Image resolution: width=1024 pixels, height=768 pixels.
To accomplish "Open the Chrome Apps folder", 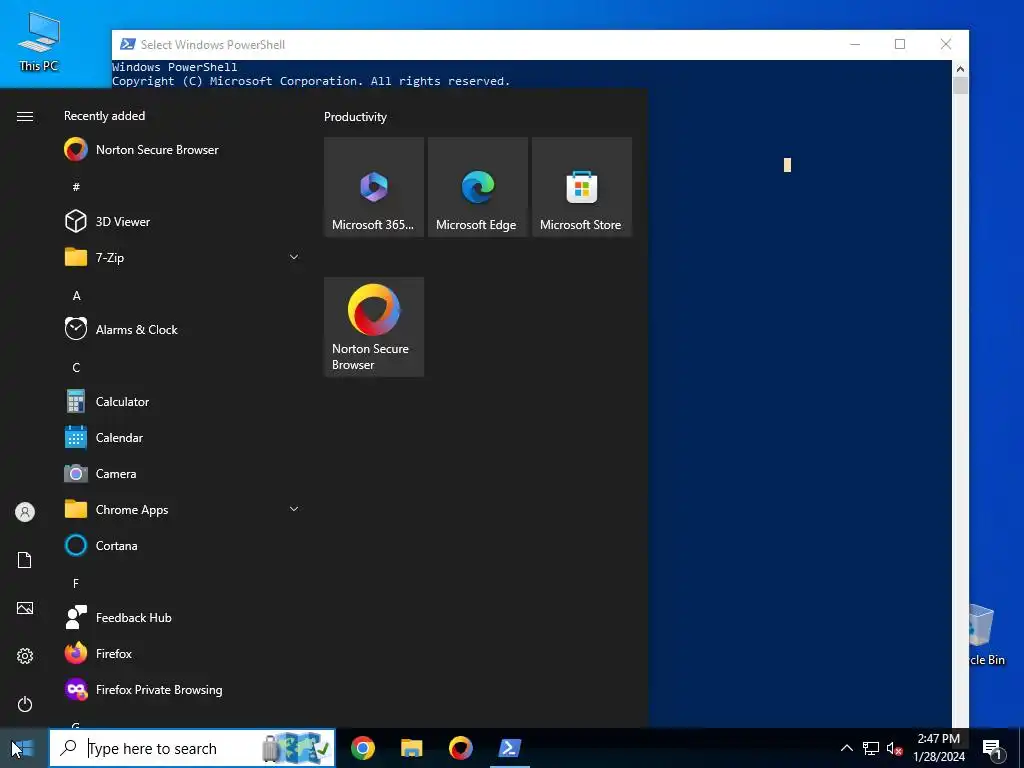I will [181, 509].
